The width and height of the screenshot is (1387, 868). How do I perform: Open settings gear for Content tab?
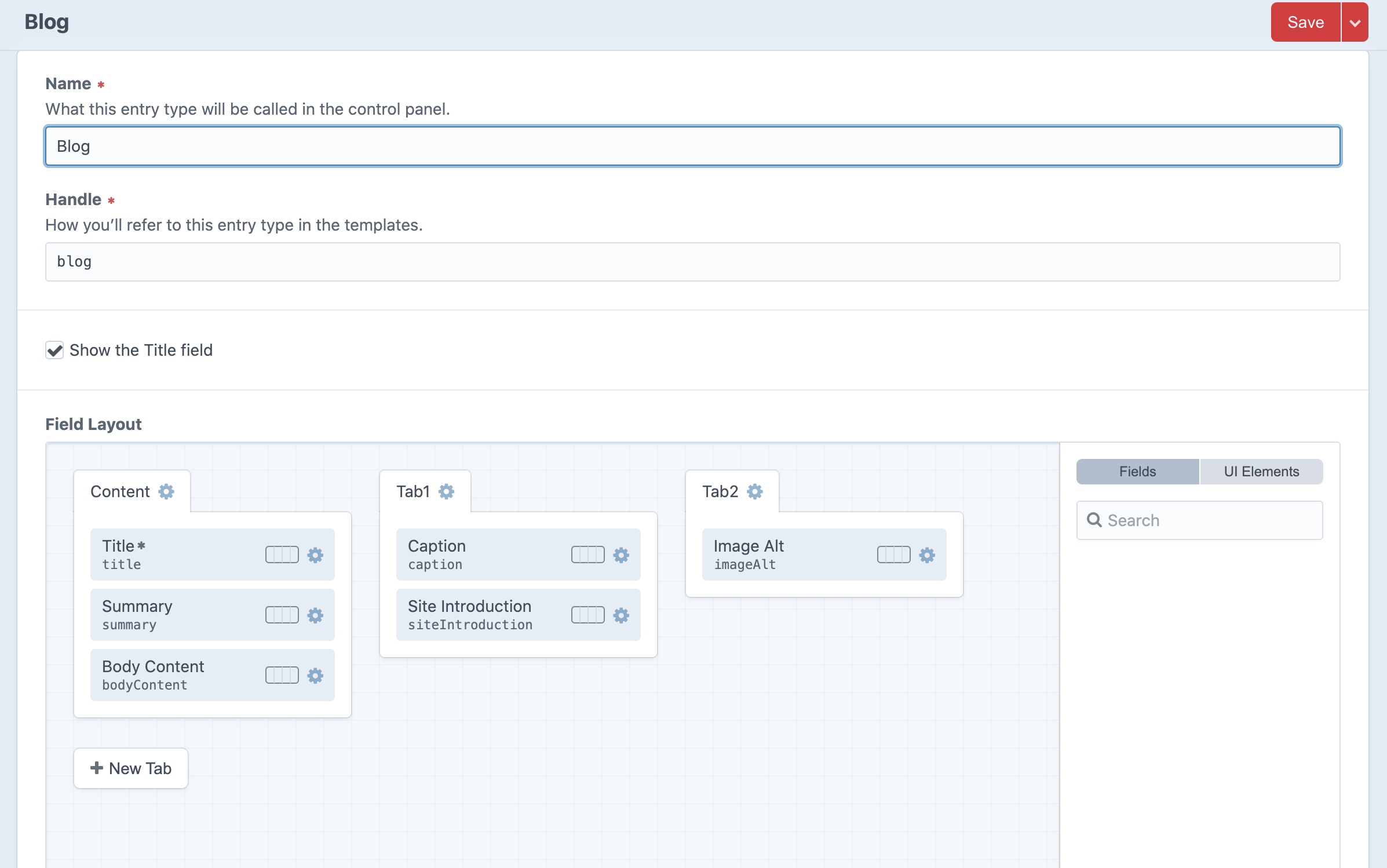point(166,491)
